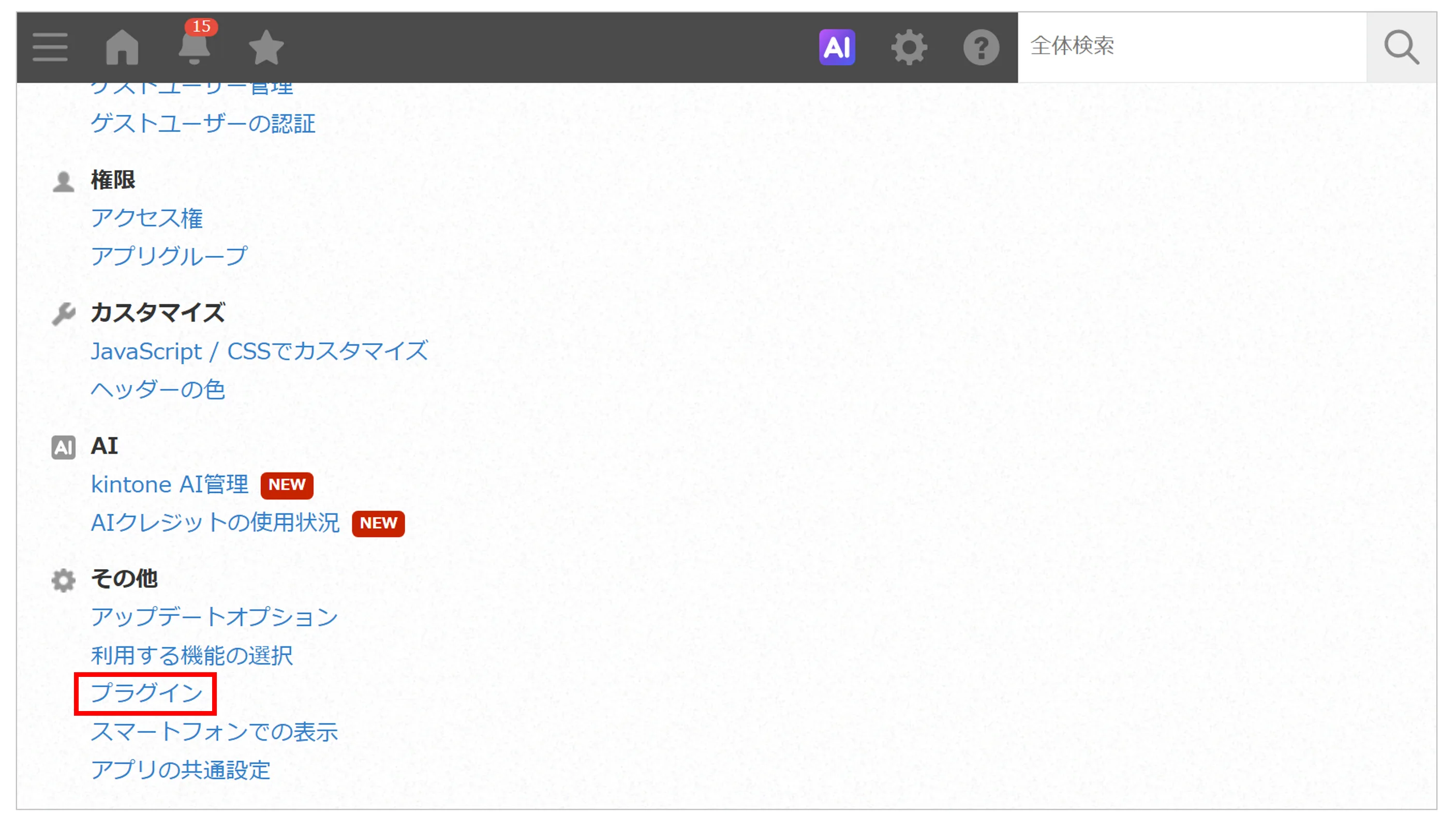The image size is (1456, 828).
Task: Focus the 全体検索 search field
Action: click(1192, 47)
